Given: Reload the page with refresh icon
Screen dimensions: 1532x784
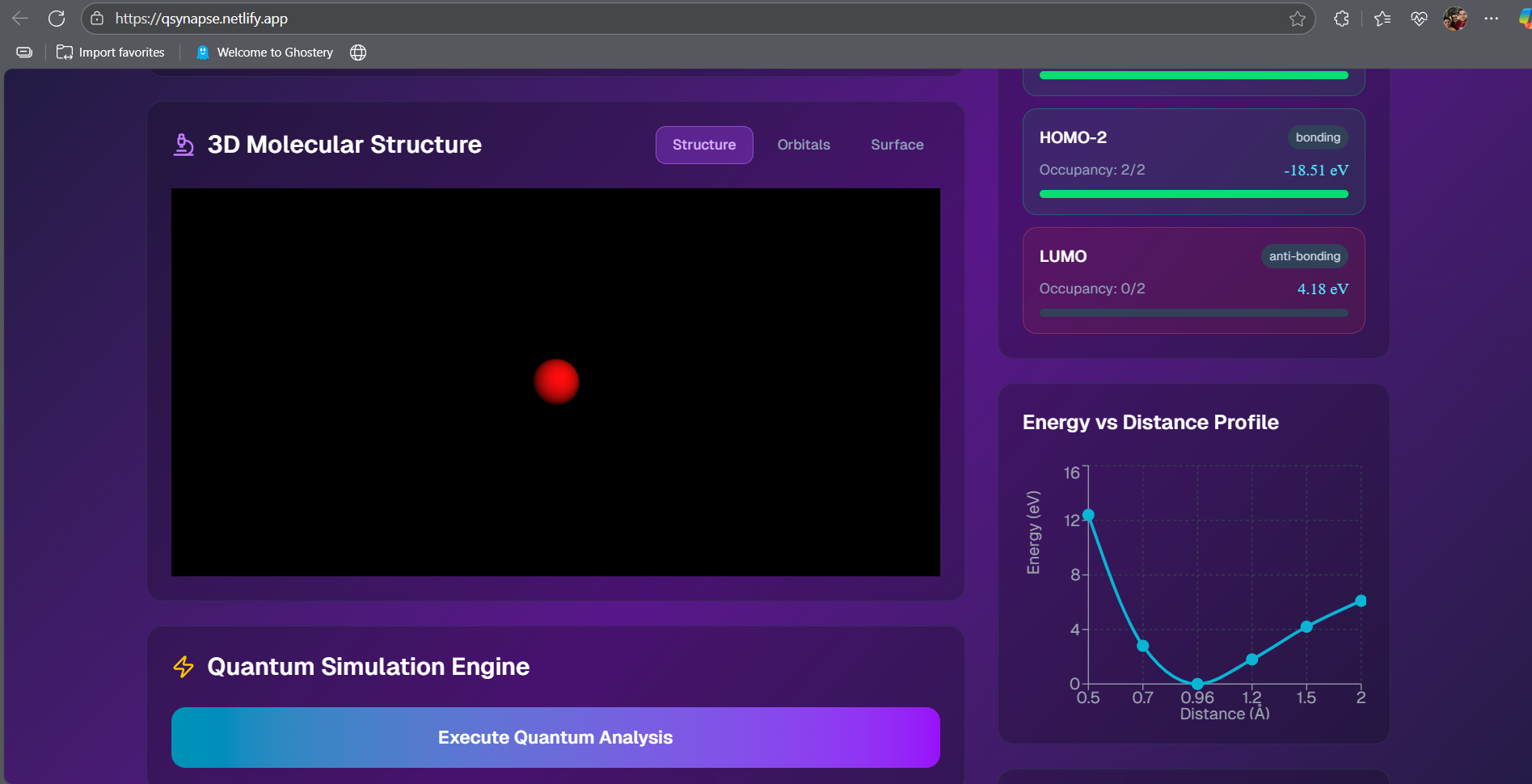Looking at the screenshot, I should tap(57, 19).
